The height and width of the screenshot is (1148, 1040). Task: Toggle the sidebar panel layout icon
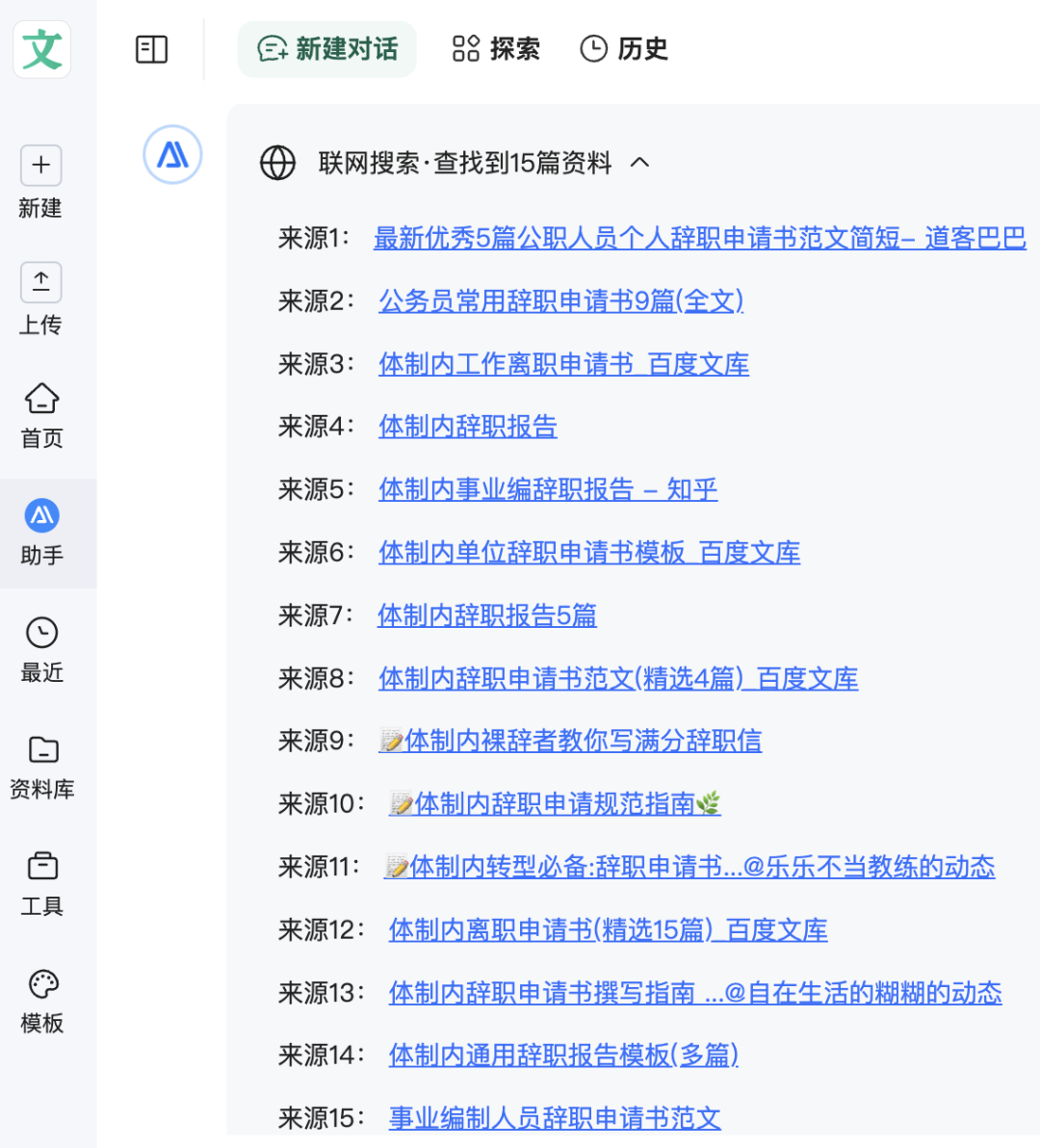pyautogui.click(x=151, y=50)
